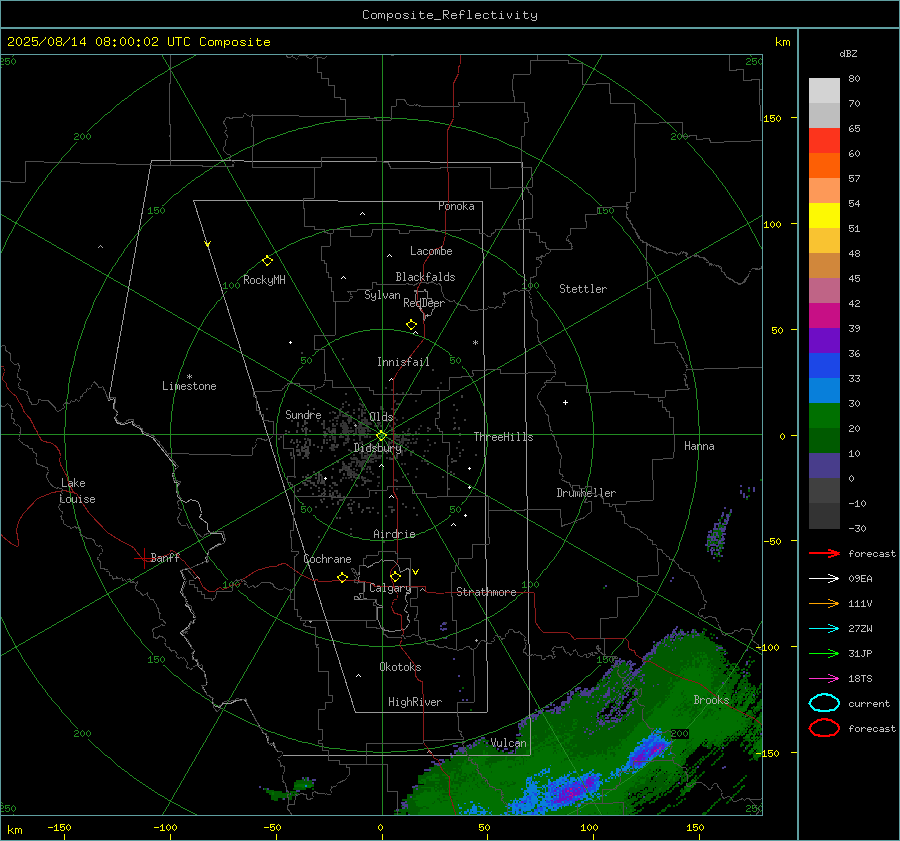Click the yellow diamond marker below RedDeer

pyautogui.click(x=412, y=325)
